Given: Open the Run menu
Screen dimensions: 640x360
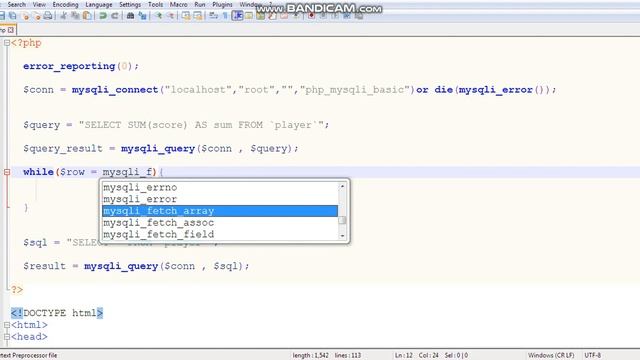Looking at the screenshot, I should tap(200, 4).
